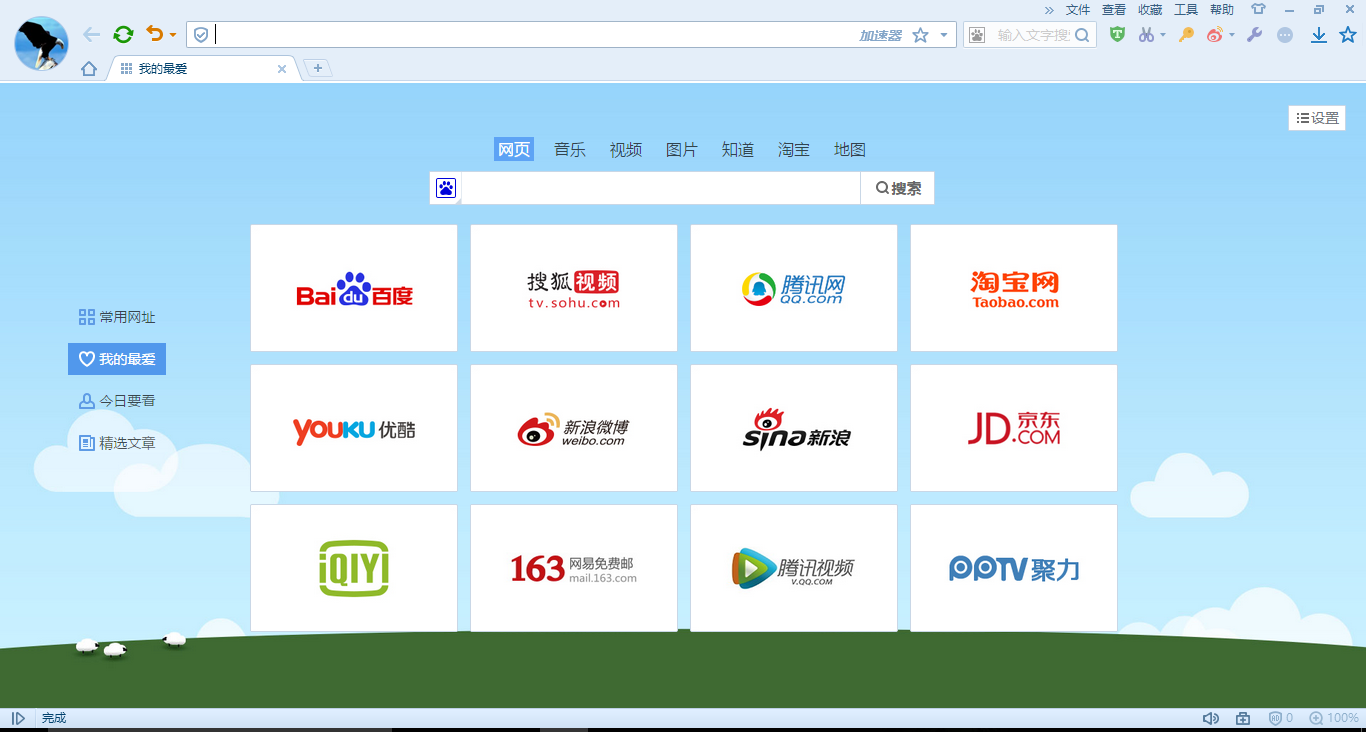Expand the address bar history dropdown
Viewport: 1366px width, 732px height.
(x=944, y=35)
